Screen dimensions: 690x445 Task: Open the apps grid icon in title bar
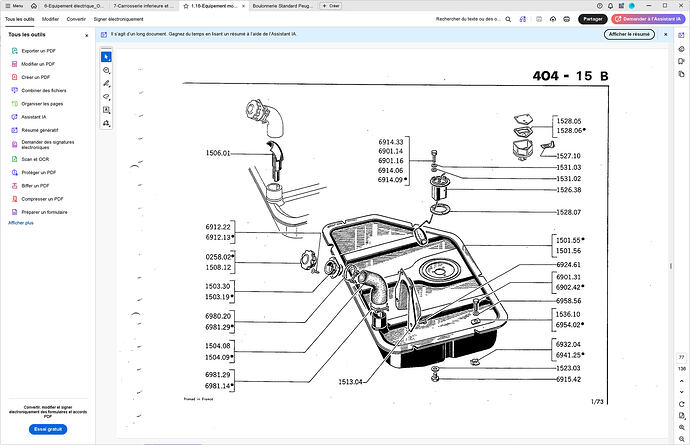pyautogui.click(x=621, y=6)
